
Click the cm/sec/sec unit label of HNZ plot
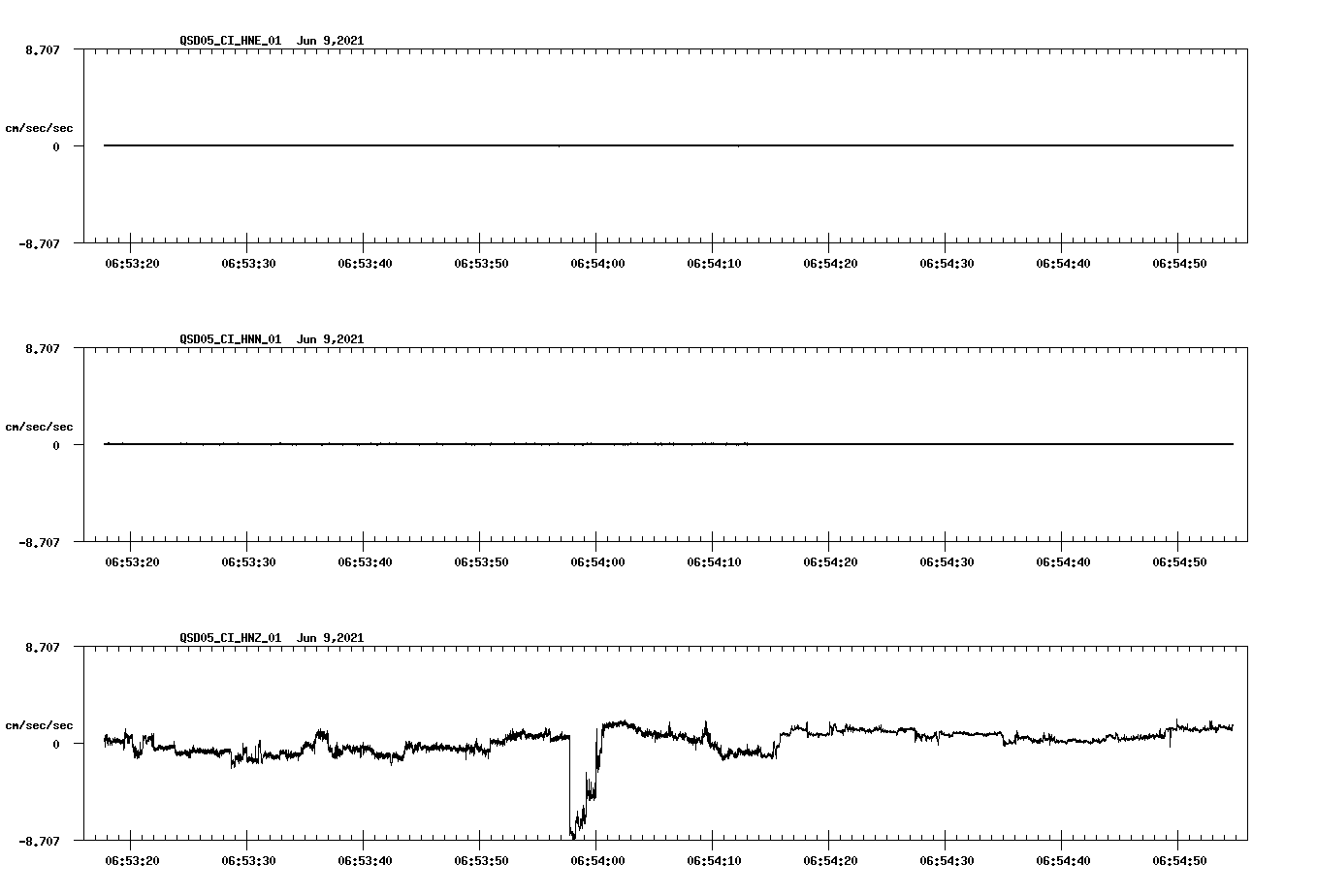(39, 725)
